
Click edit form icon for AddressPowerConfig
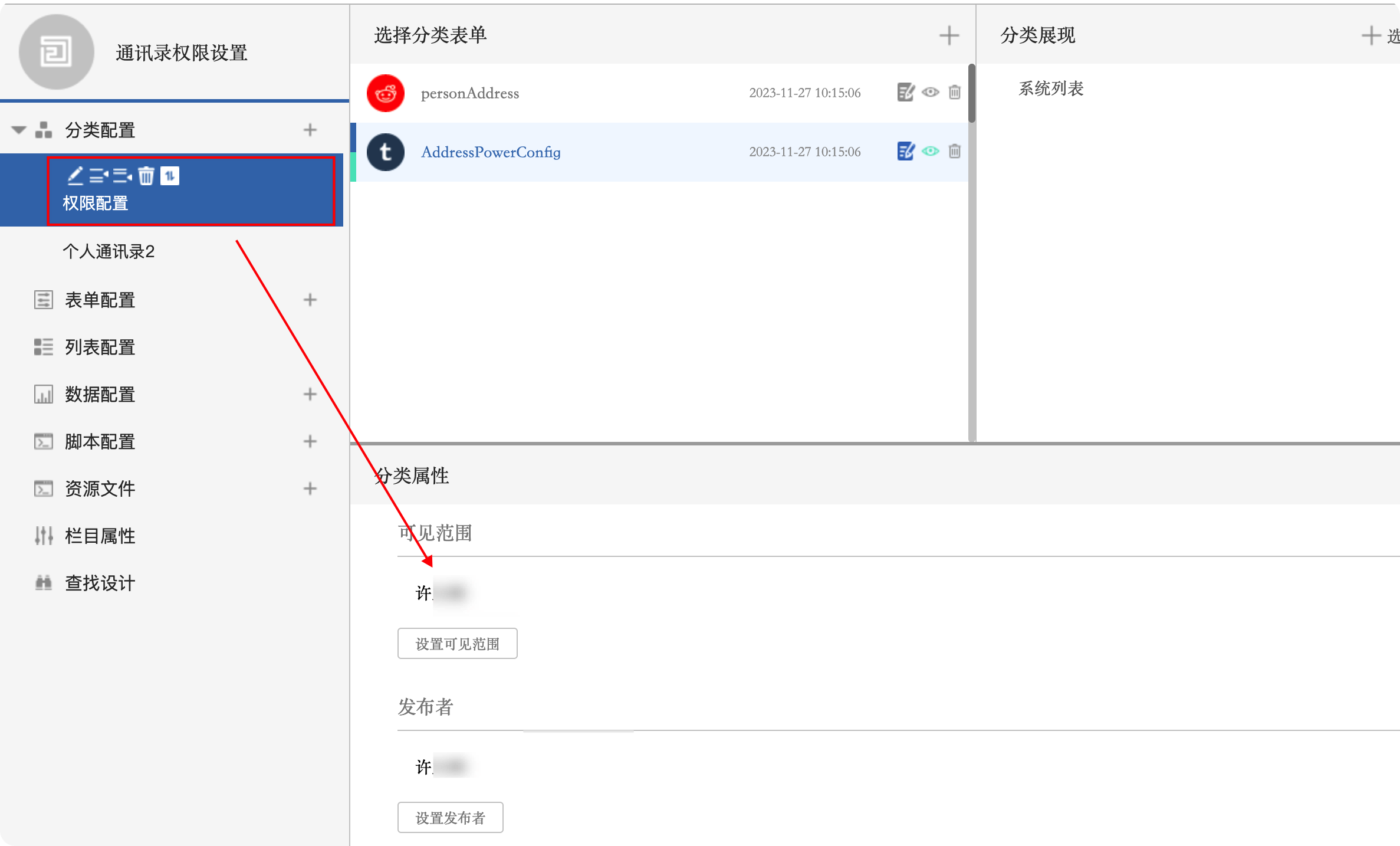coord(905,152)
